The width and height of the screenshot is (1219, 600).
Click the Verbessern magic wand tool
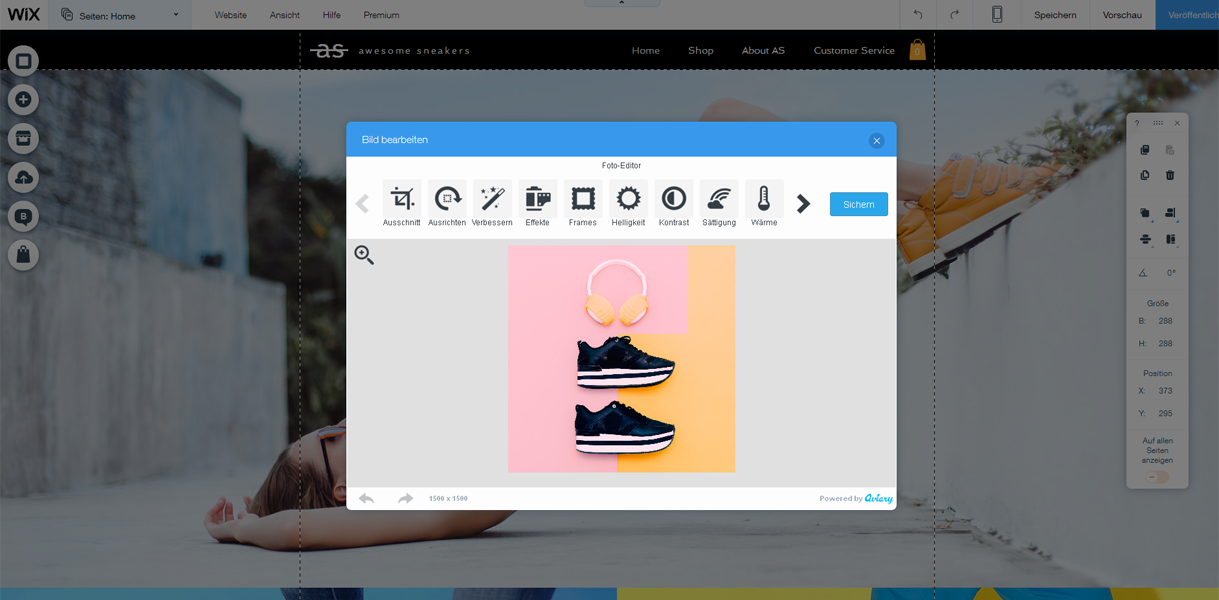tap(492, 200)
